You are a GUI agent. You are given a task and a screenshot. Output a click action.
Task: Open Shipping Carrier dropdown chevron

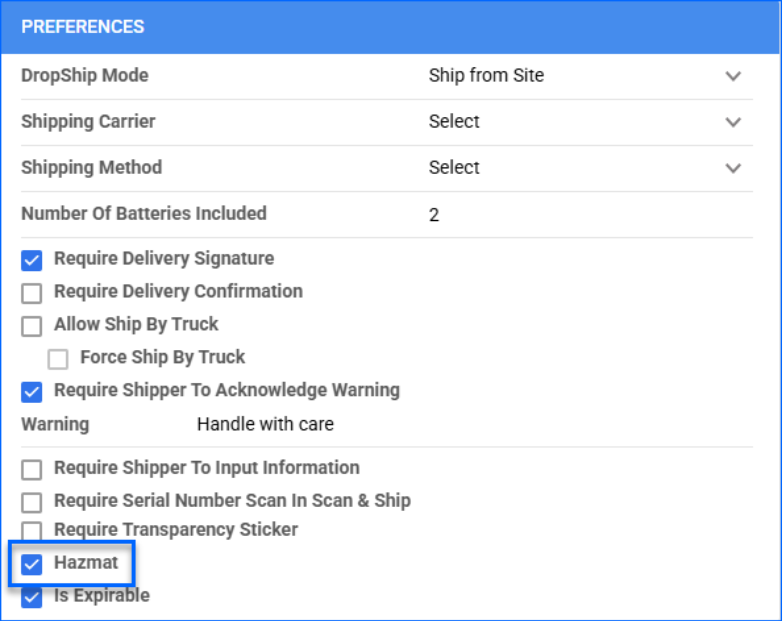point(733,122)
